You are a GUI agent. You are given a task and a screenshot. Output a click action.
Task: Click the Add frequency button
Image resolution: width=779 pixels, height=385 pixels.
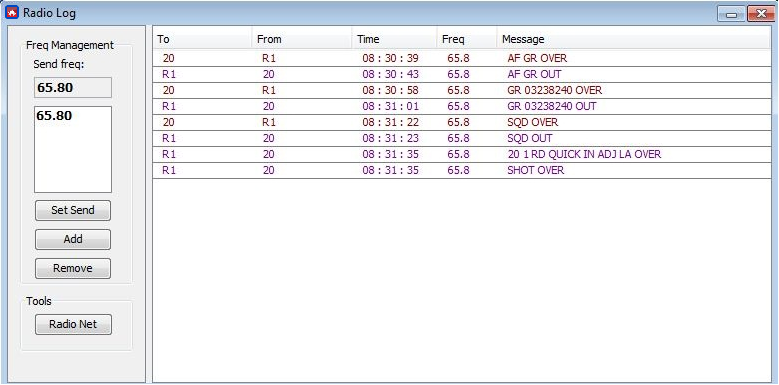coord(73,239)
